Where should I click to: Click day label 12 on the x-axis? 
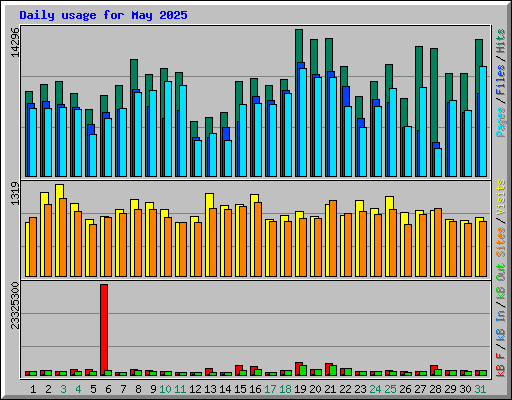(195, 389)
